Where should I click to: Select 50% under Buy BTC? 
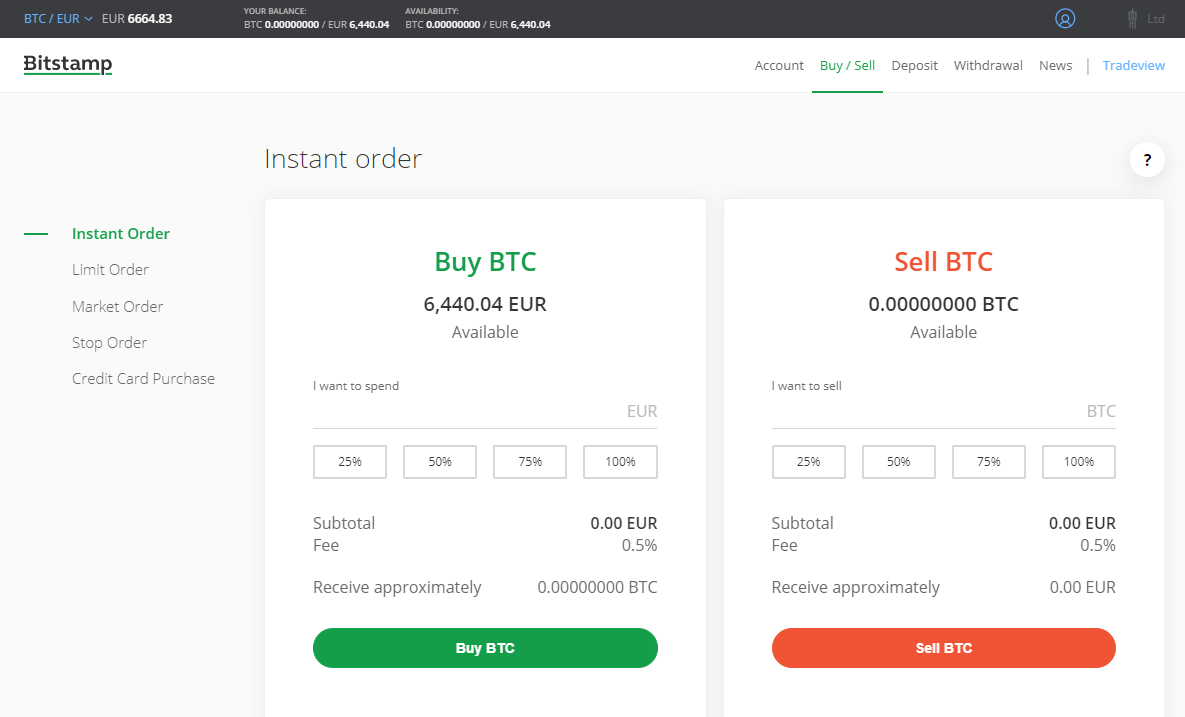[x=440, y=462]
